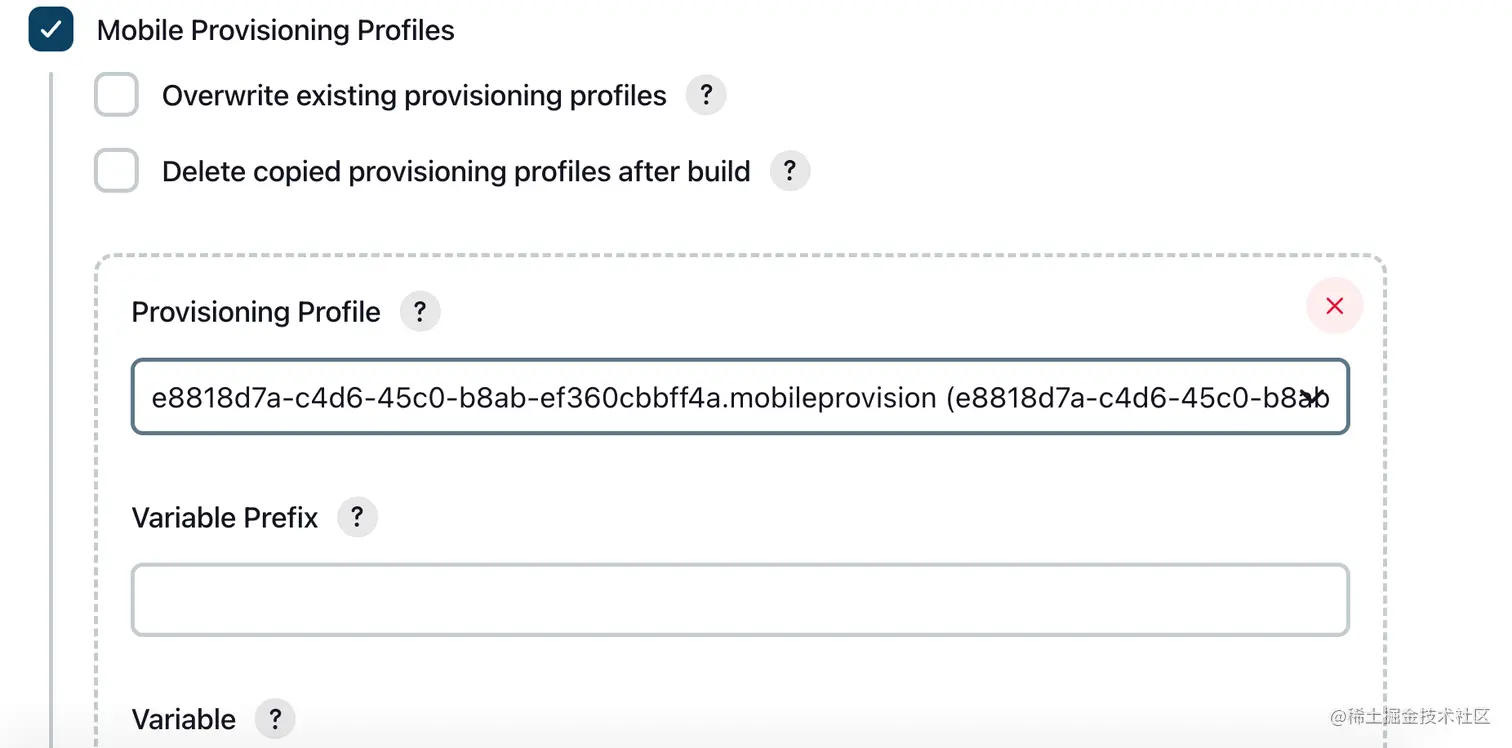The width and height of the screenshot is (1512, 748).
Task: Click the chevron arrow in profile select
Action: pos(1317,397)
